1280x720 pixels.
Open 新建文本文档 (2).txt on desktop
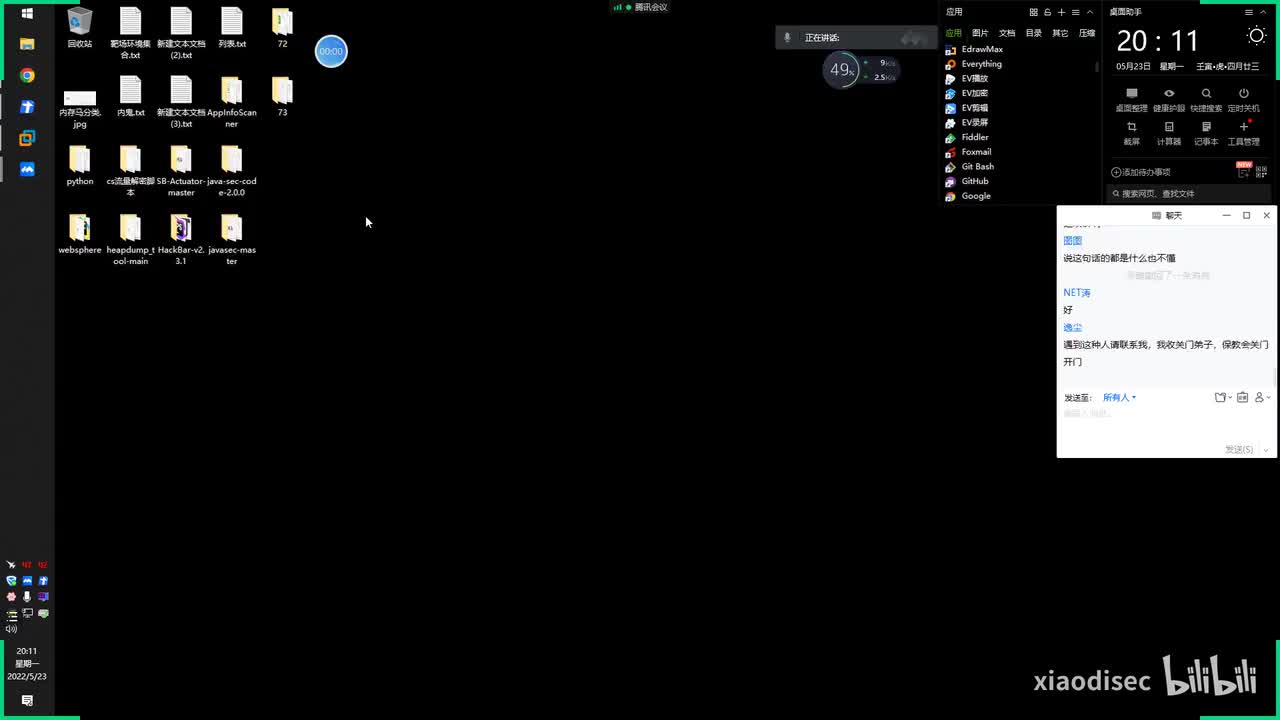[181, 33]
